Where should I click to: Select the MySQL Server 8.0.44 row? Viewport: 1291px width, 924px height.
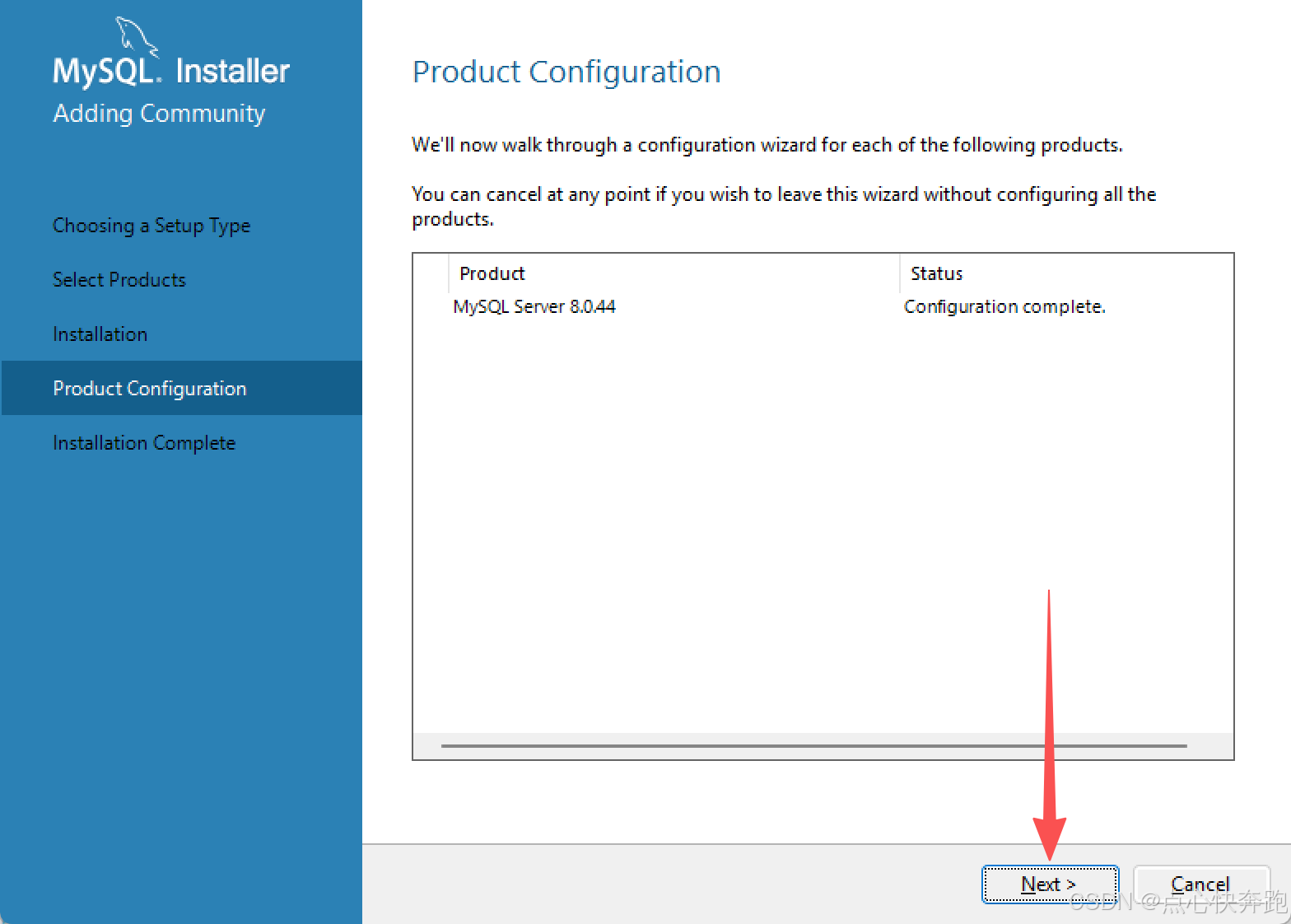click(823, 306)
